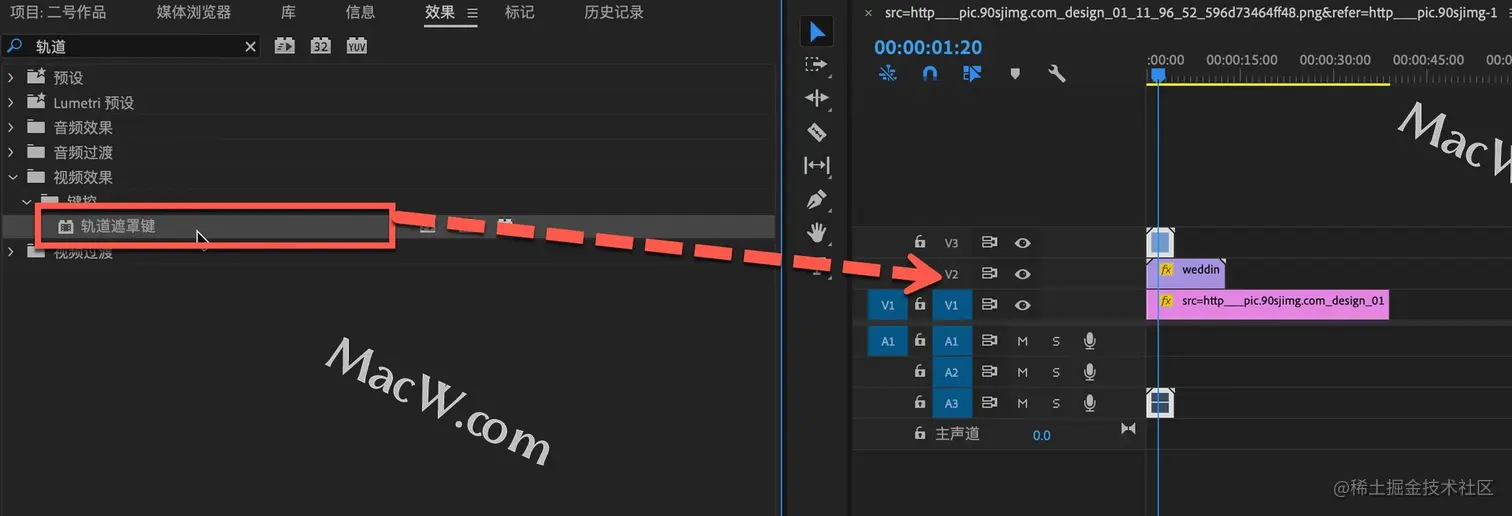This screenshot has height=516, width=1512.
Task: Click the 00:00:01:20 playhead timecode
Action: pyautogui.click(x=928, y=47)
